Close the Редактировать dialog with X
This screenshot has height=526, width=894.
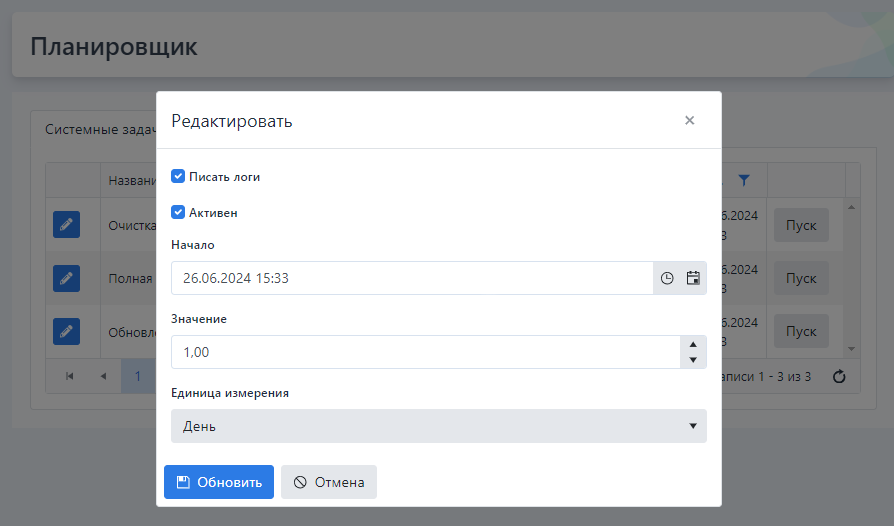coord(689,120)
